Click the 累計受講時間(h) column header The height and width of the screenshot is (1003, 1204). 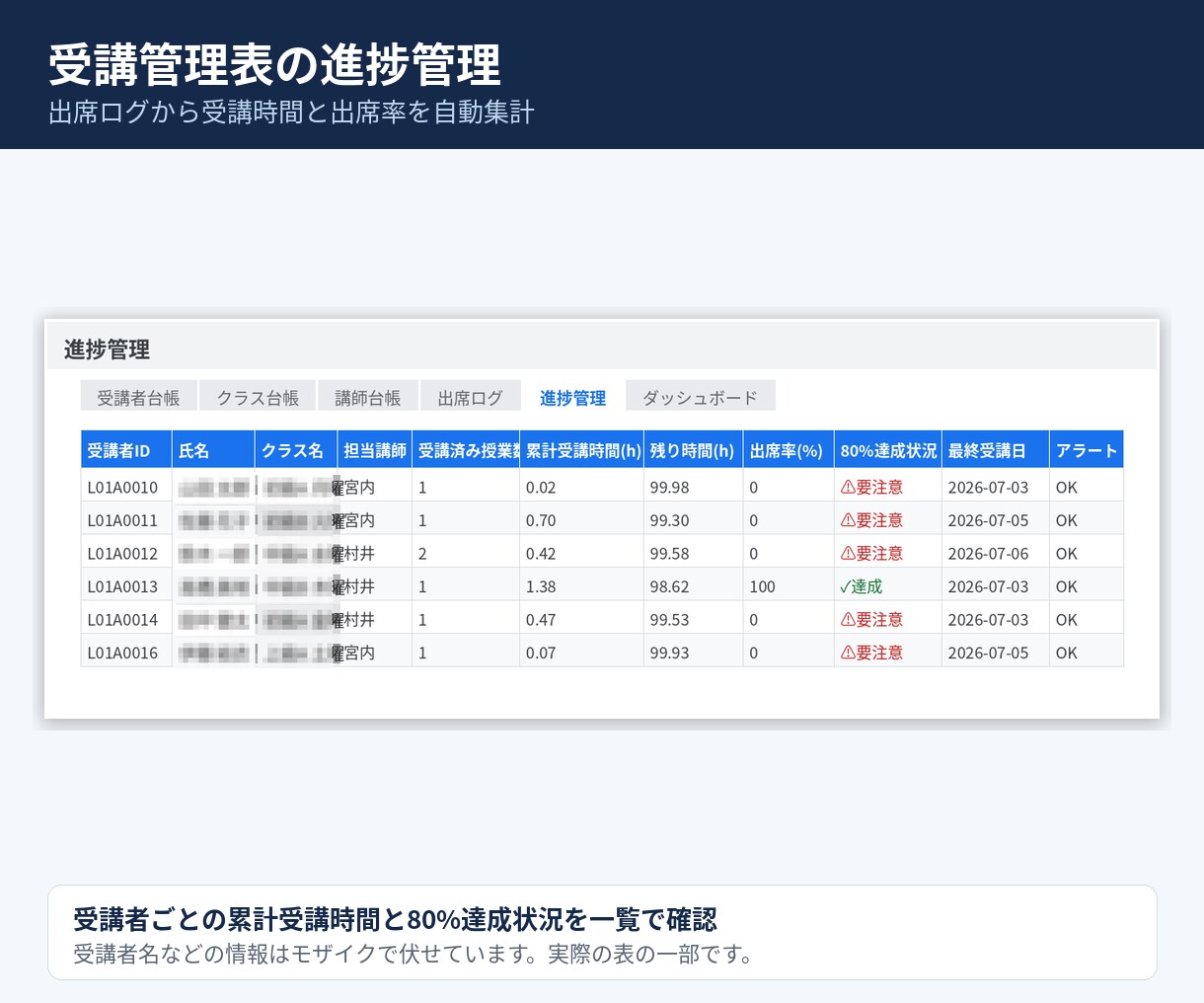[582, 450]
